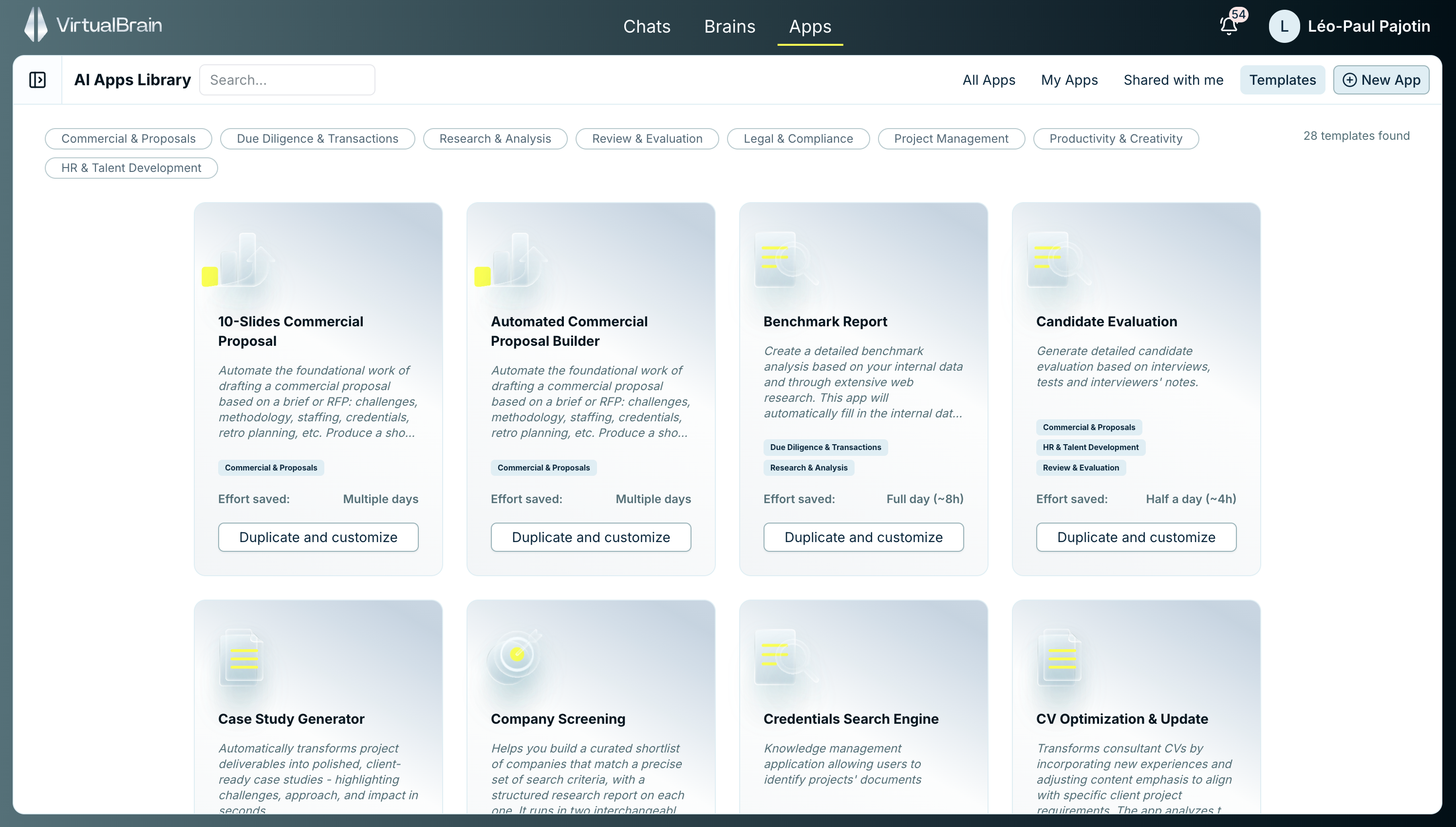Image resolution: width=1456 pixels, height=827 pixels.
Task: Open the Credentials Search Engine title
Action: [851, 719]
